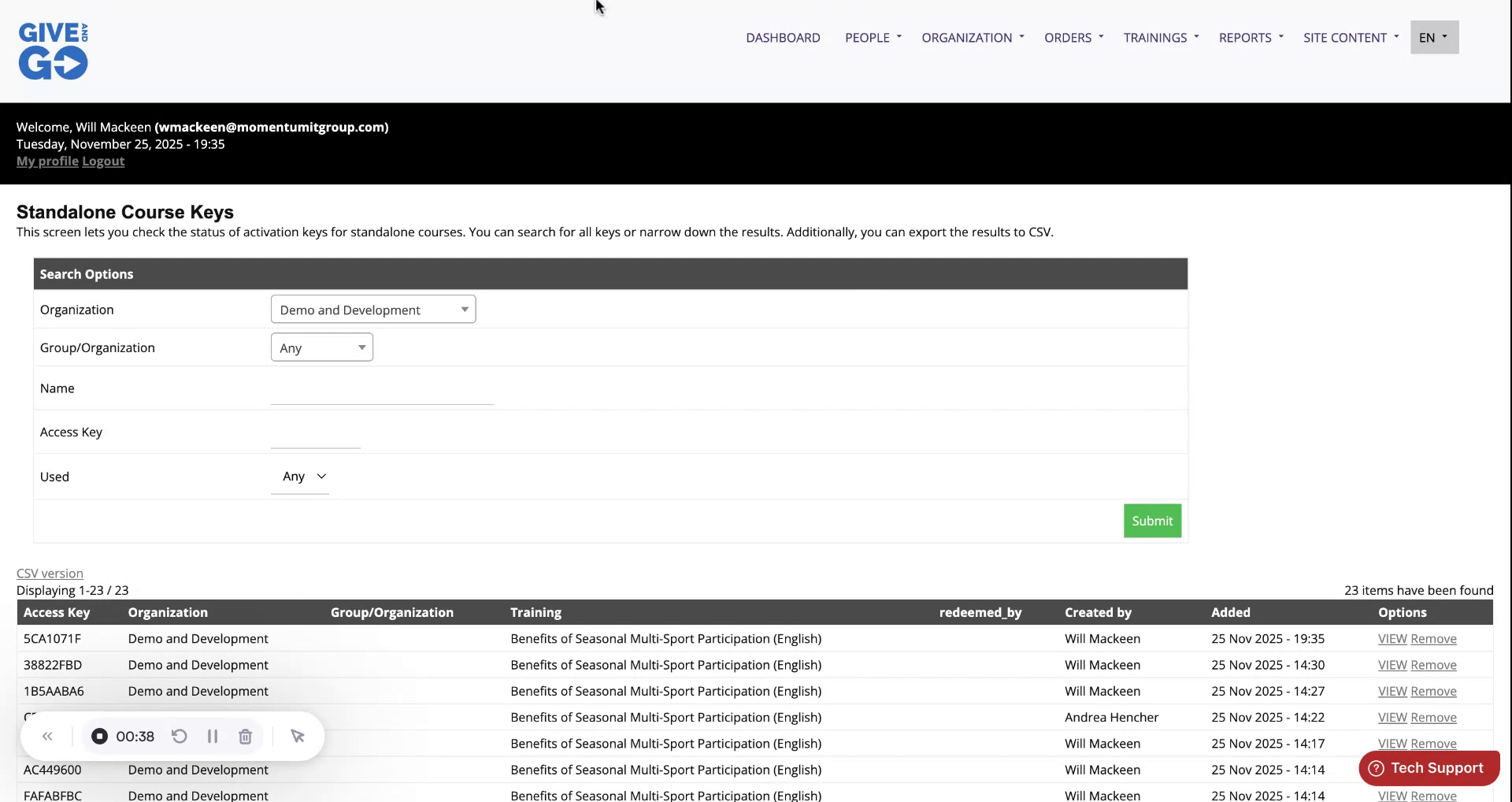Viewport: 1512px width, 802px height.
Task: Change the Used filter selection
Action: click(301, 476)
